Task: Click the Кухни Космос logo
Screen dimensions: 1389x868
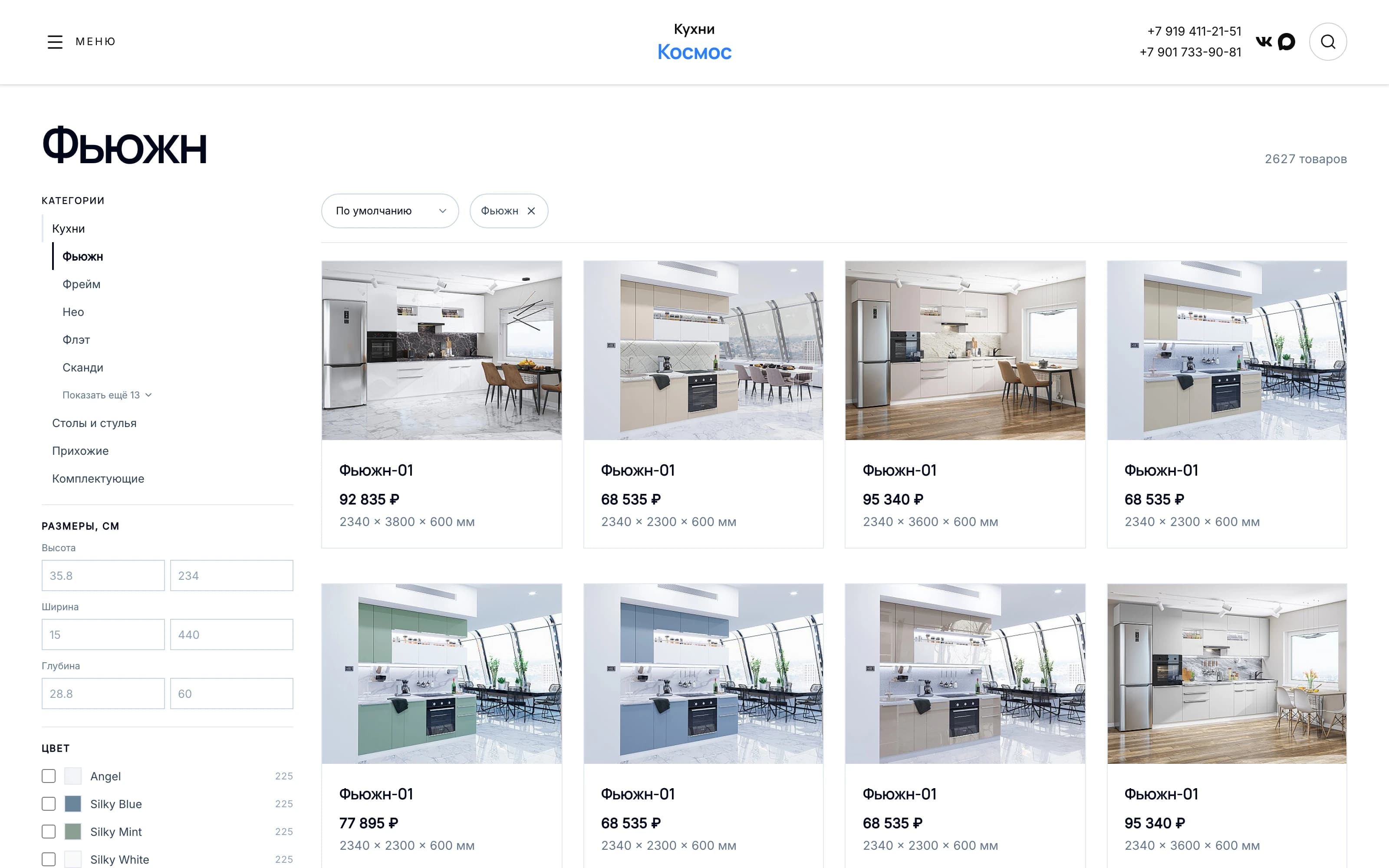Action: point(694,42)
